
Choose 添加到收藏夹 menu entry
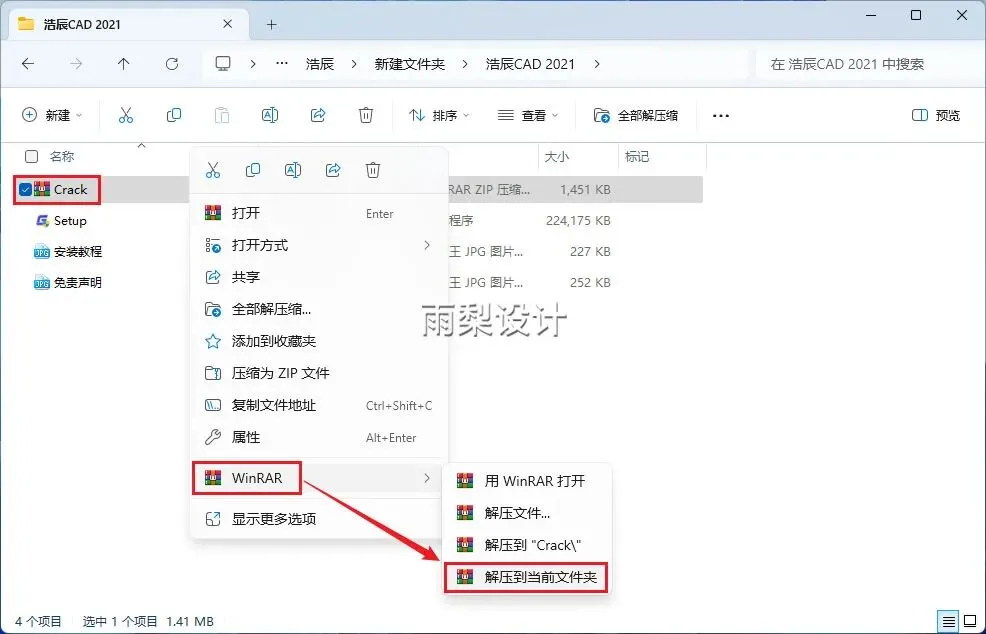click(319, 341)
